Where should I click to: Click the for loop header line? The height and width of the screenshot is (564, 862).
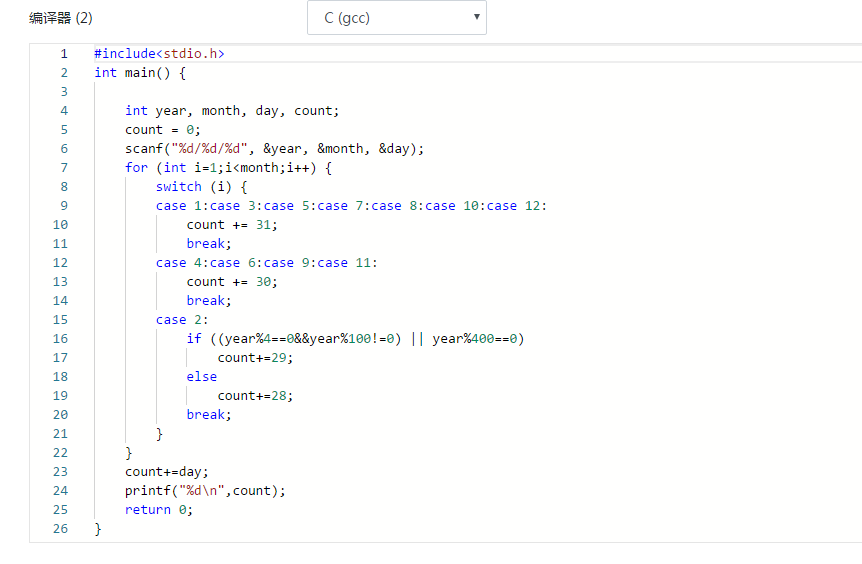[228, 168]
